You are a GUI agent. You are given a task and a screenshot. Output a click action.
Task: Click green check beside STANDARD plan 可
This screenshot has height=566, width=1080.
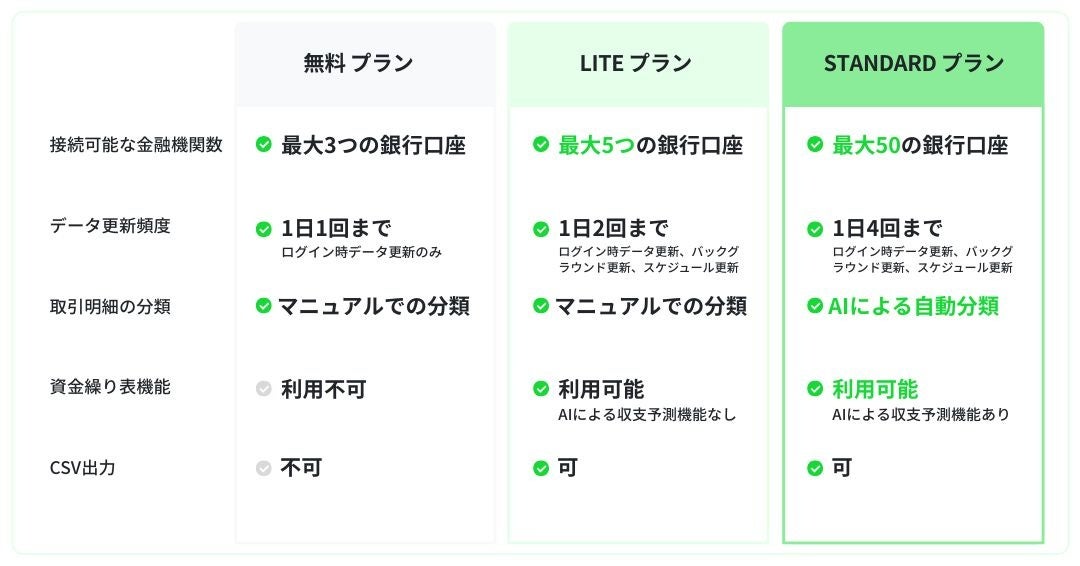[815, 468]
